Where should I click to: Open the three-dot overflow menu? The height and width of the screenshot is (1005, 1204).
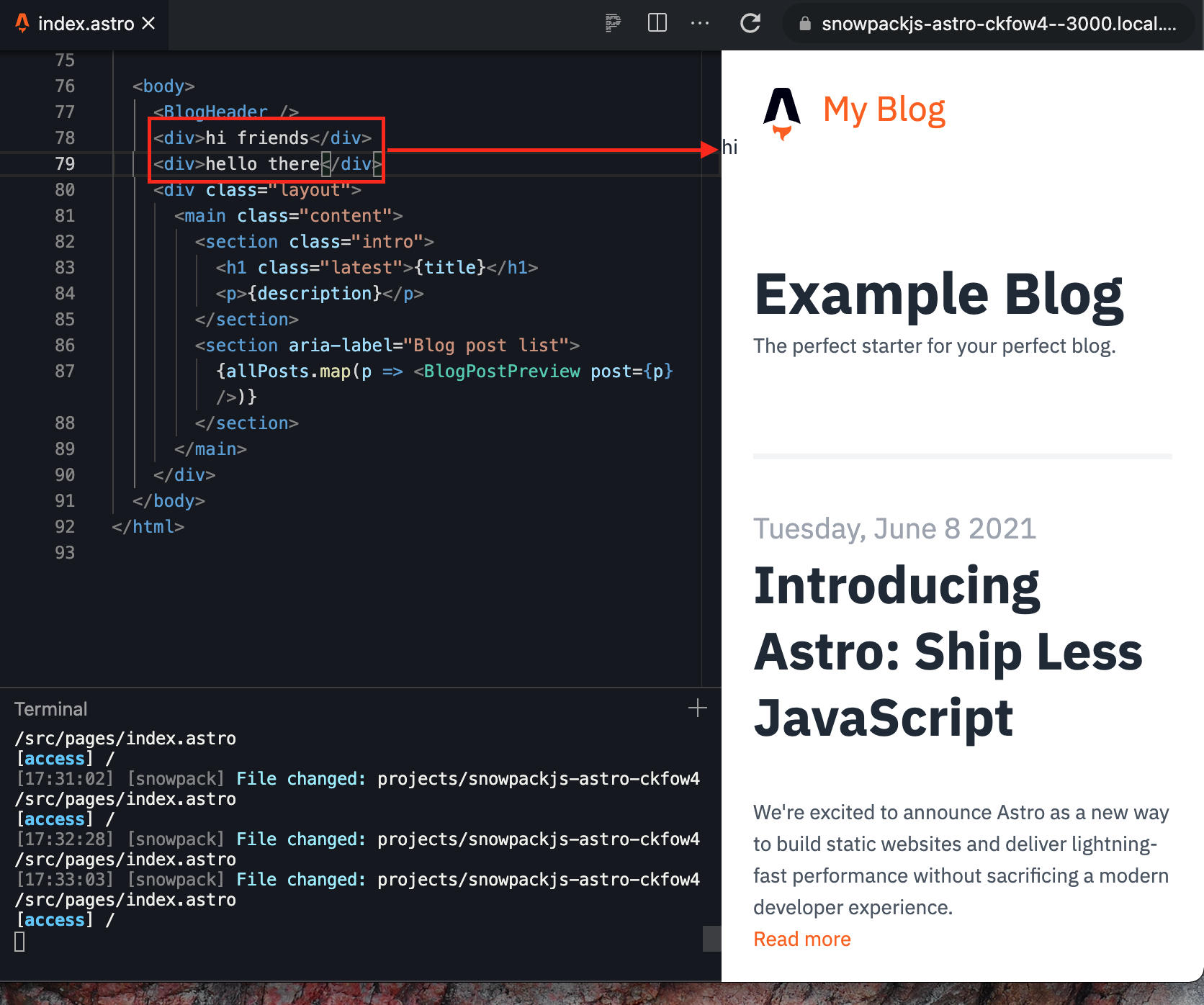point(699,24)
